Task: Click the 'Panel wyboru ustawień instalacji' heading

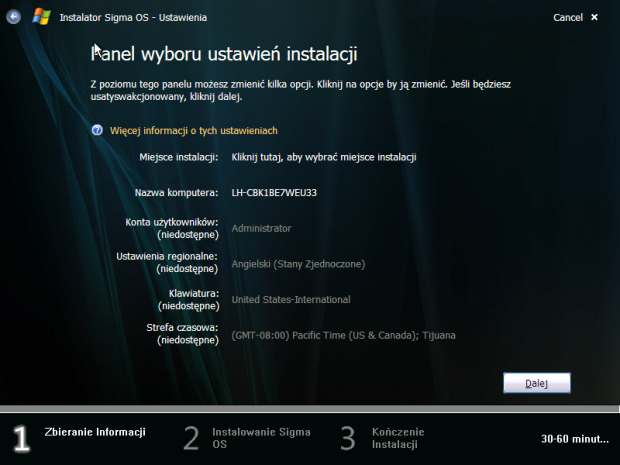Action: (224, 54)
